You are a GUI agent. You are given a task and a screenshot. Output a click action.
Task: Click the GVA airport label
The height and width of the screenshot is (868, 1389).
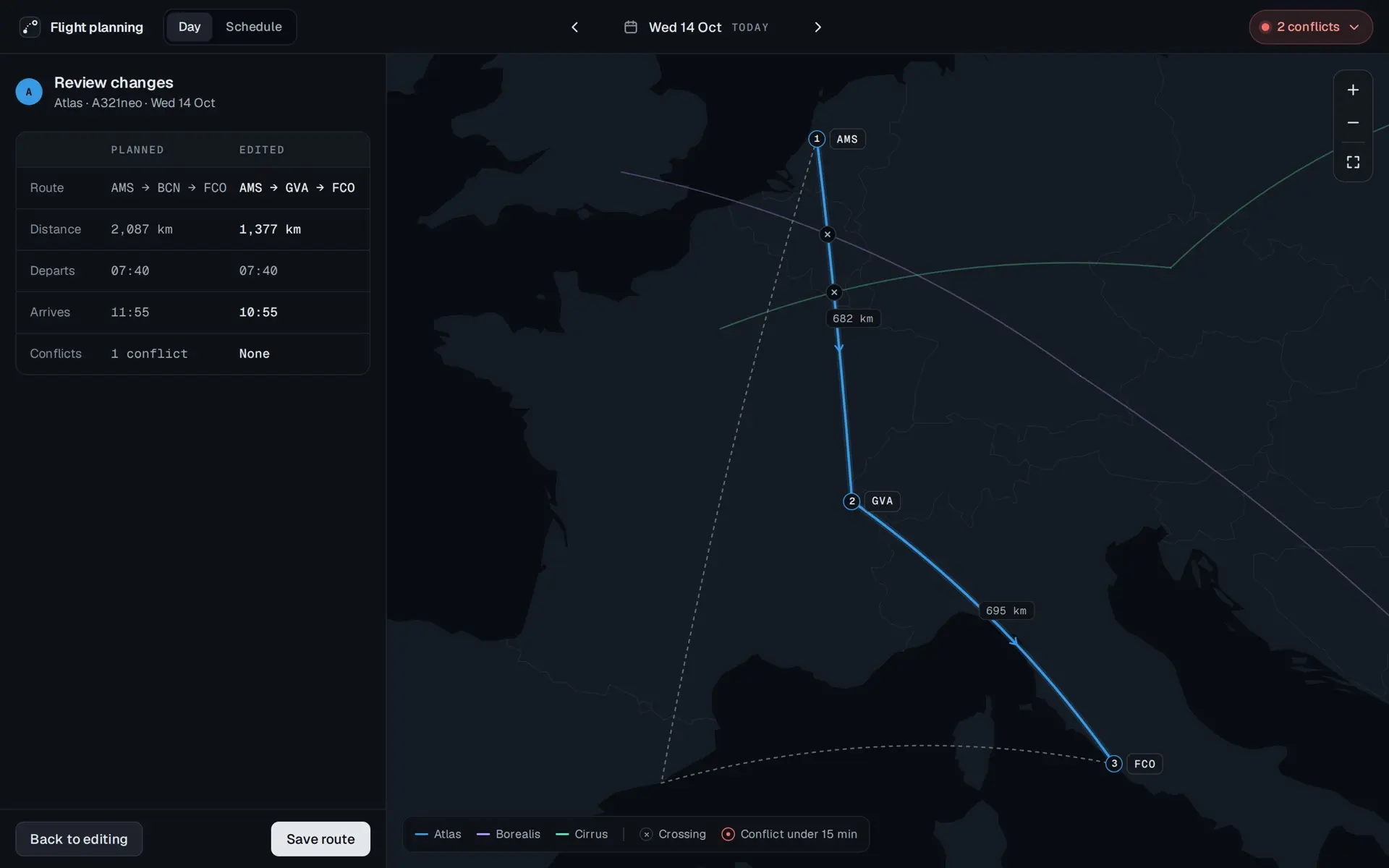882,501
